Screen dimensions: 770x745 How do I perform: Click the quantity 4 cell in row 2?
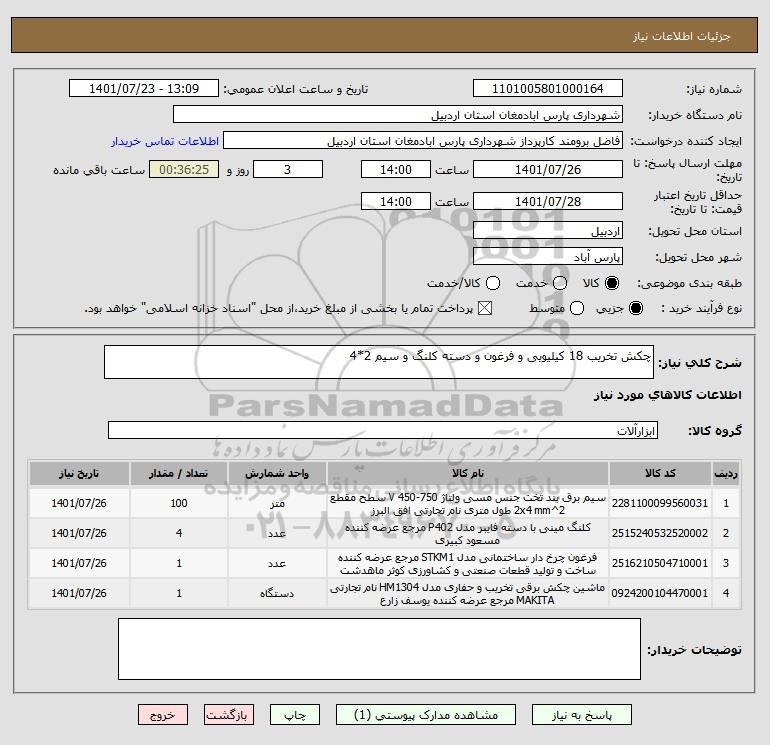[179, 533]
